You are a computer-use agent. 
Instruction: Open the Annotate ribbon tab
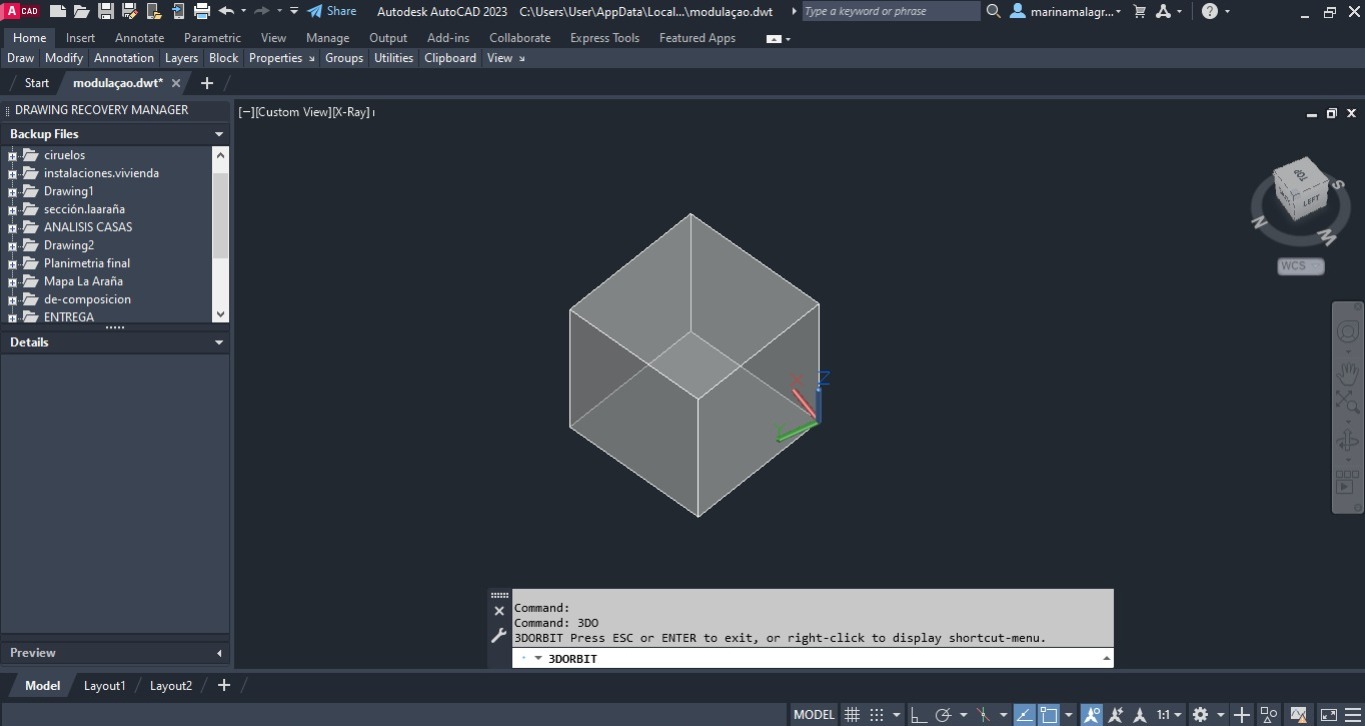140,38
